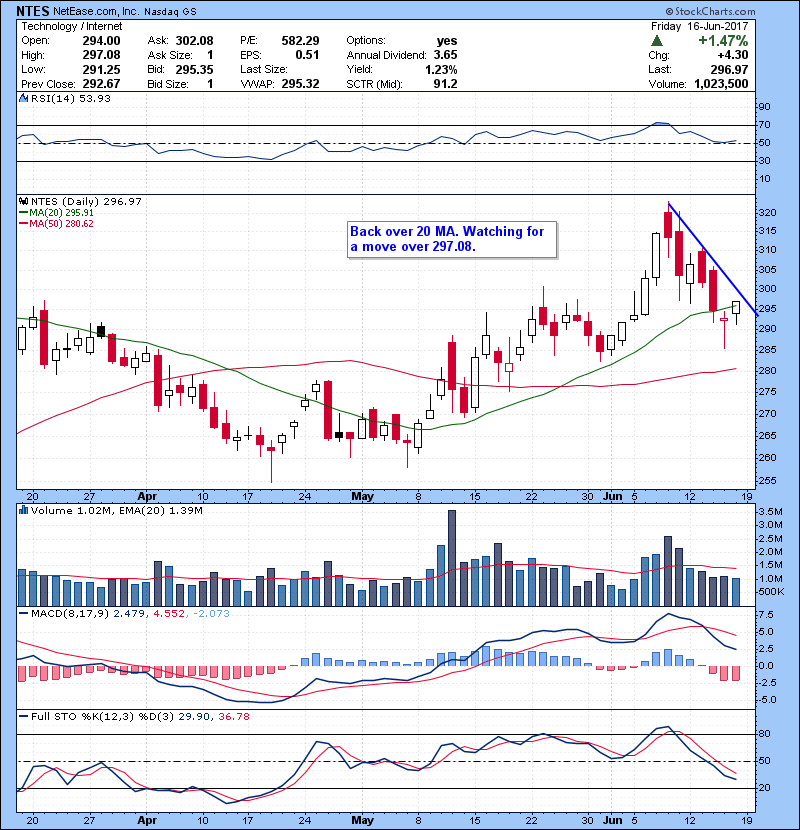Click the Chg value +4.30
Image resolution: width=800 pixels, height=830 pixels.
coord(733,55)
